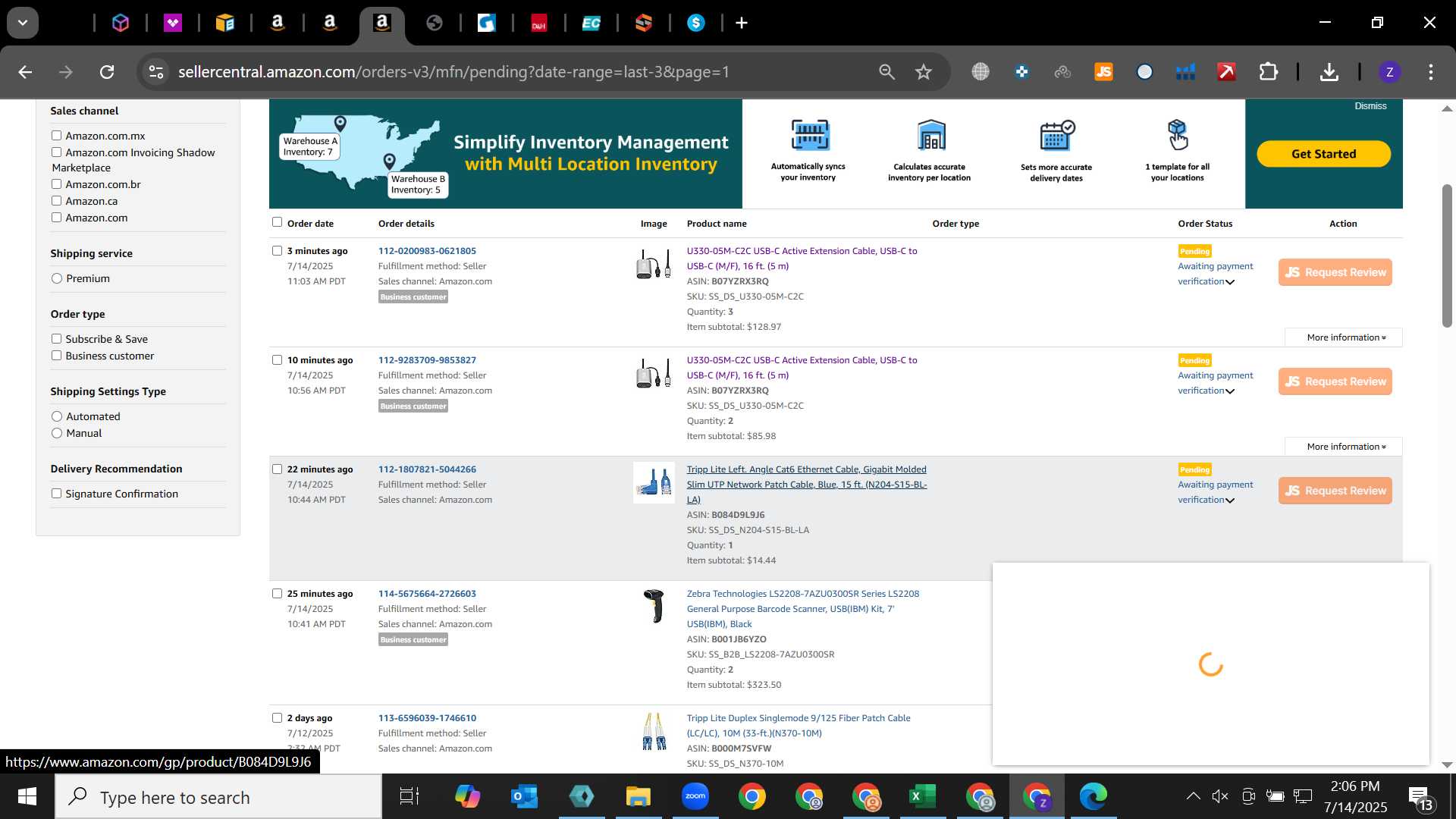Check Business customer order type filter

[x=56, y=356]
